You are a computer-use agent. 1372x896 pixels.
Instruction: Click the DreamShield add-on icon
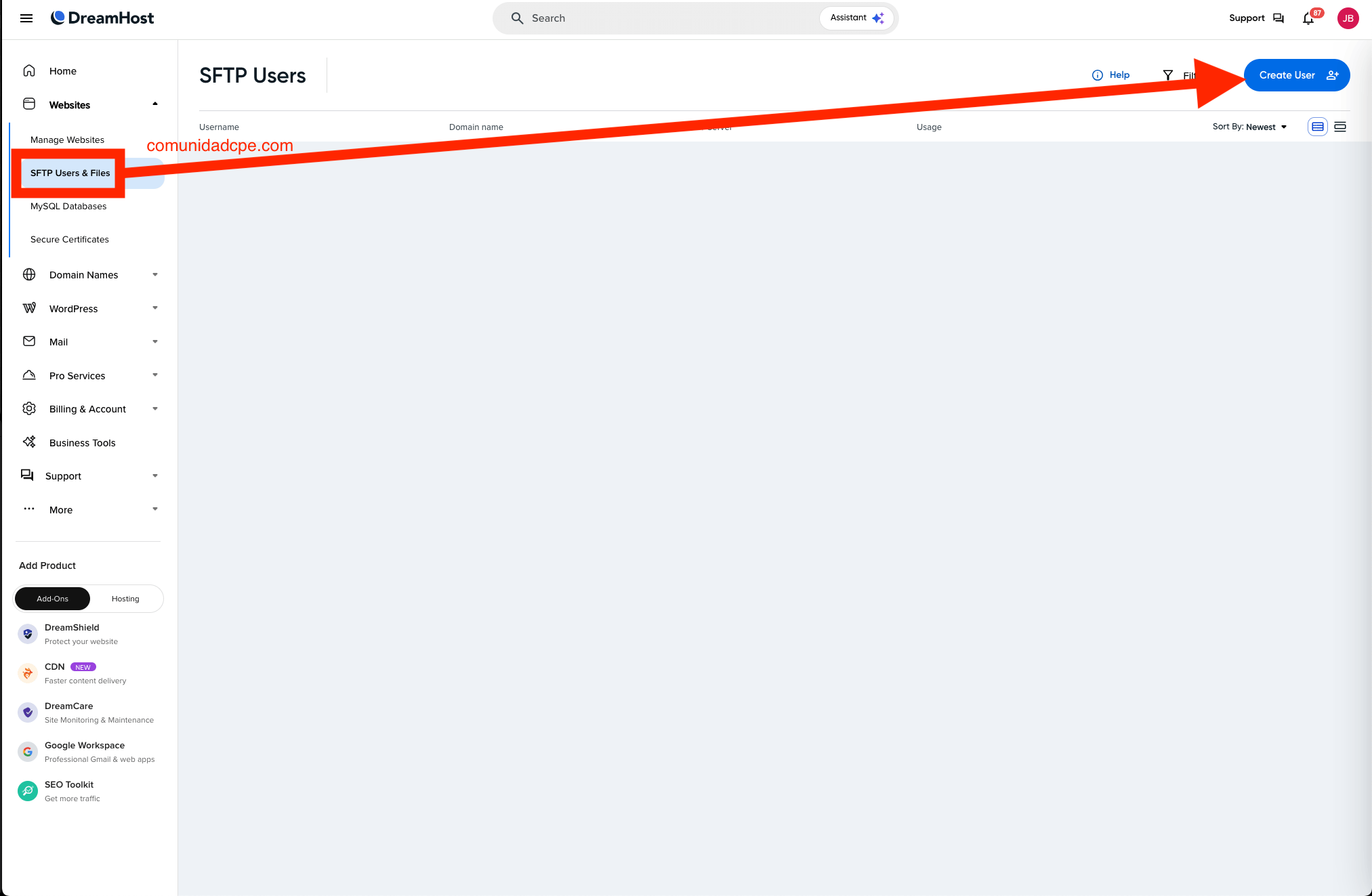point(28,634)
